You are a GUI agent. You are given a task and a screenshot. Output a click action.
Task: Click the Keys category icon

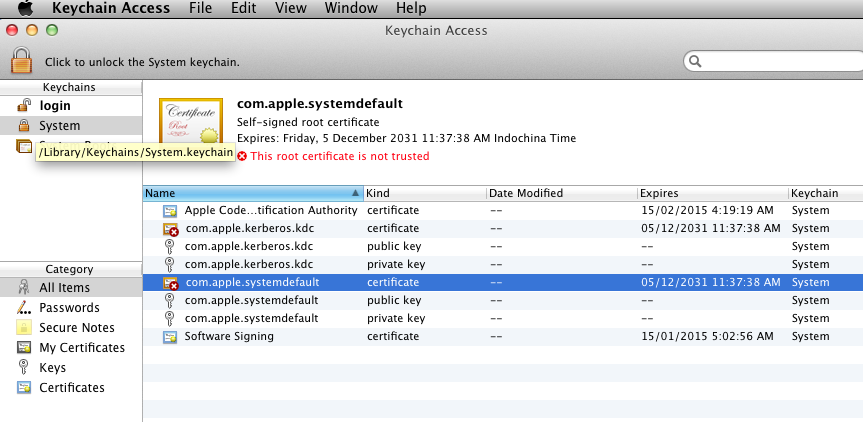pyautogui.click(x=24, y=368)
